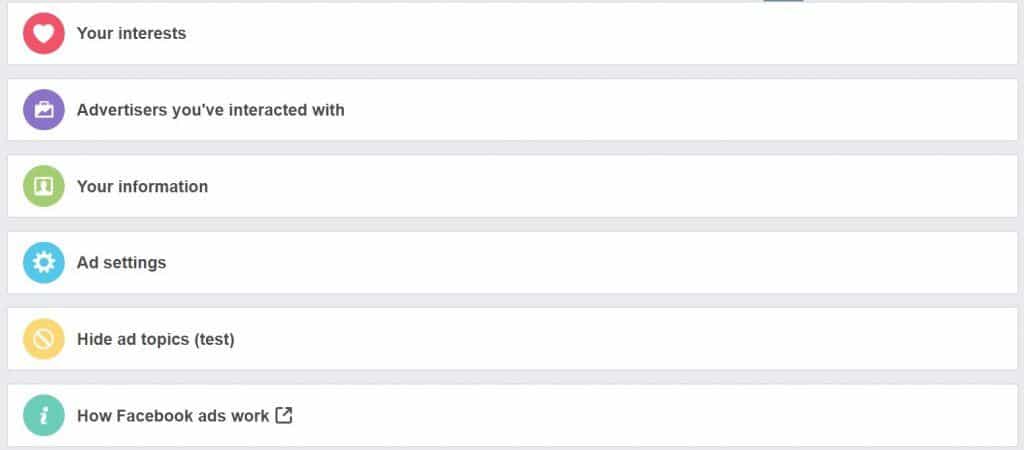Open 'Hide ad topics (test)' text
Image resolution: width=1024 pixels, height=450 pixels.
click(x=155, y=340)
